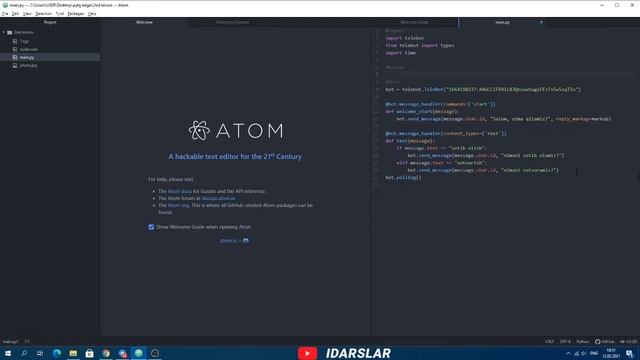
Task: Open volume control in system tray
Action: pyautogui.click(x=584, y=353)
